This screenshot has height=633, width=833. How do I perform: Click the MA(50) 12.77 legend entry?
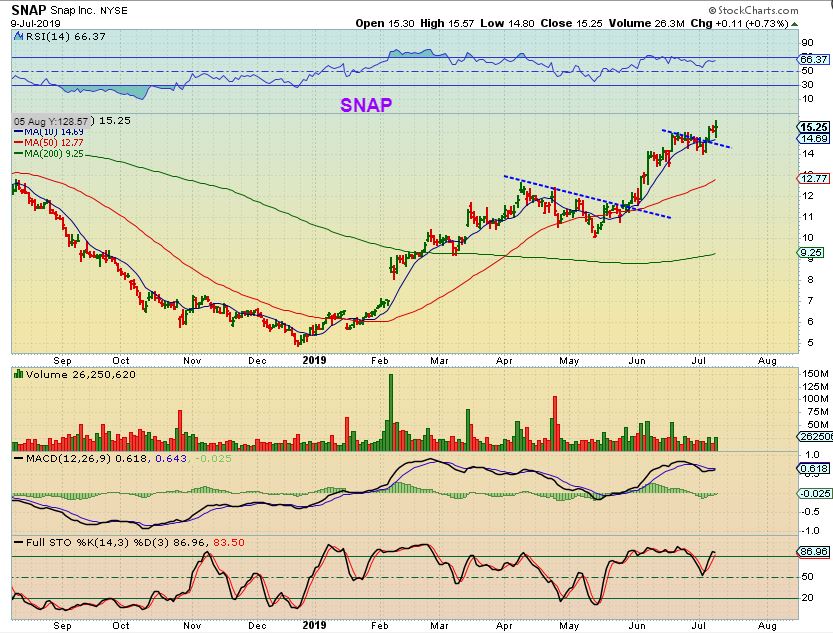(x=48, y=142)
